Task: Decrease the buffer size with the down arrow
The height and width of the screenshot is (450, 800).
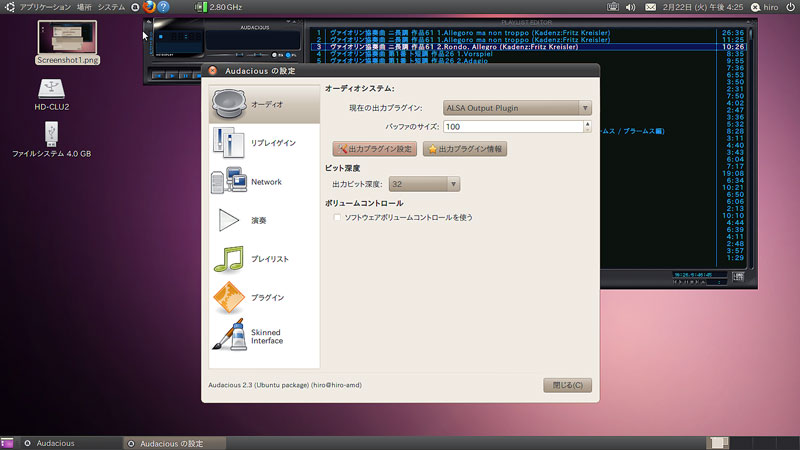Action: click(587, 130)
